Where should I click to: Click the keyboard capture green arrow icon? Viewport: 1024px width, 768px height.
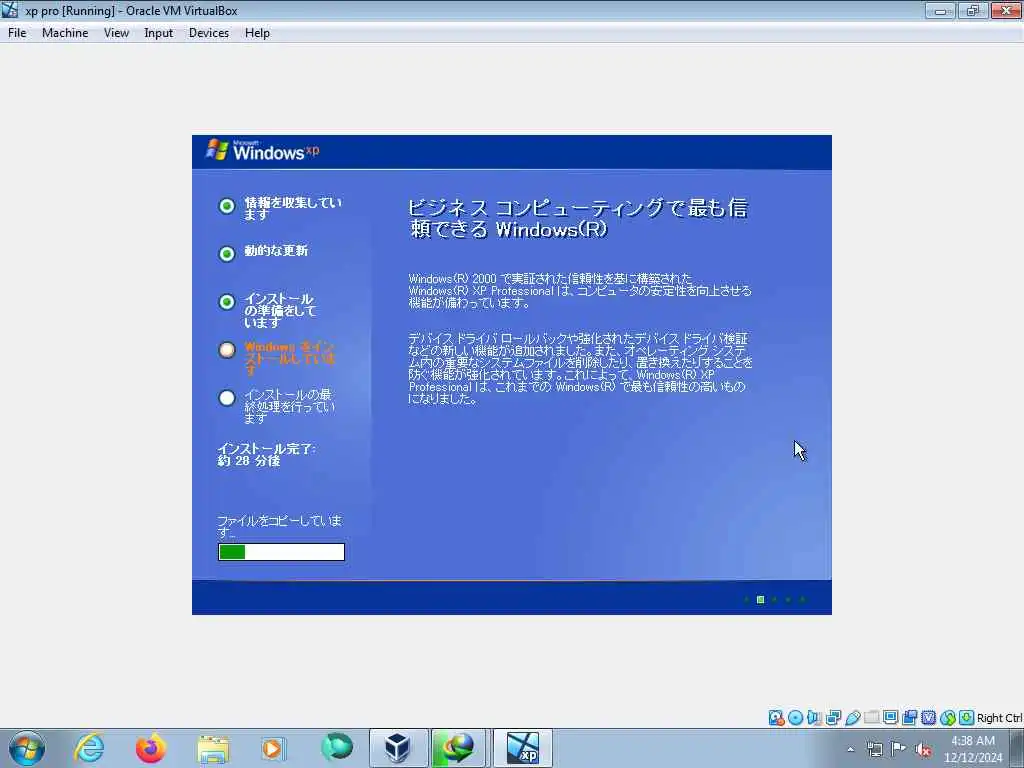(967, 718)
